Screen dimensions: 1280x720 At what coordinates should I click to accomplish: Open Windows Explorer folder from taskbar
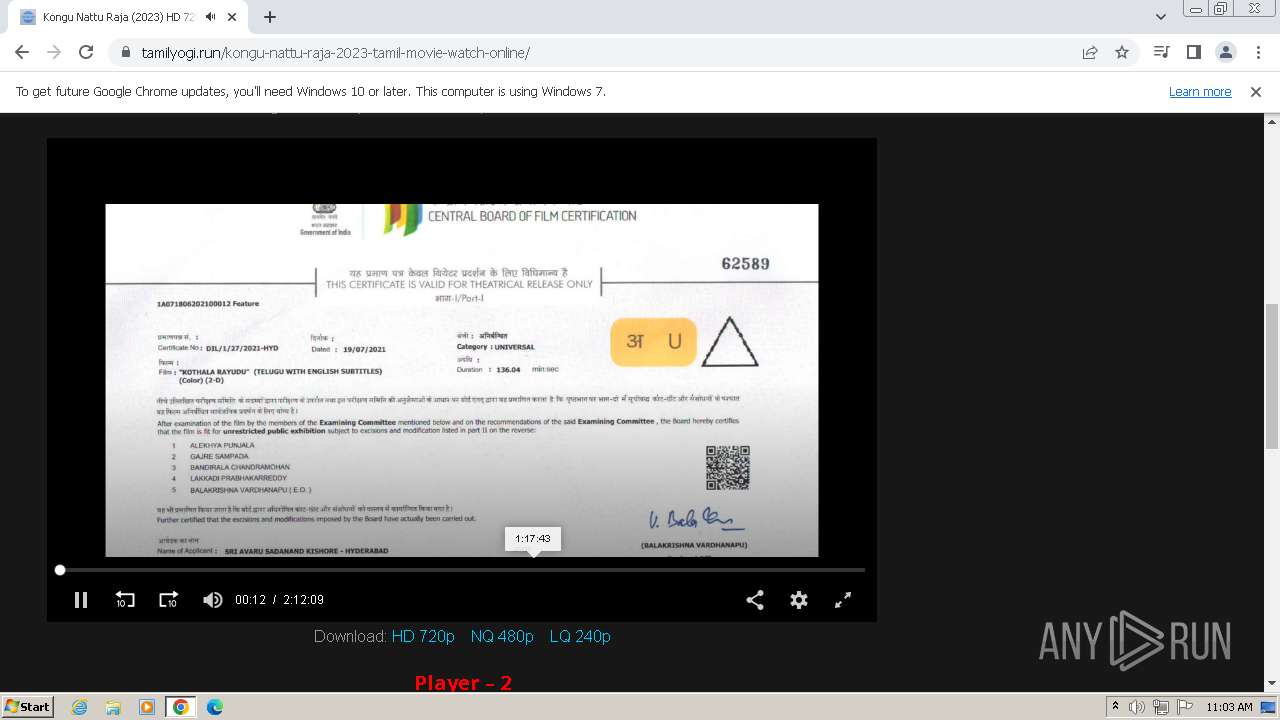click(113, 707)
